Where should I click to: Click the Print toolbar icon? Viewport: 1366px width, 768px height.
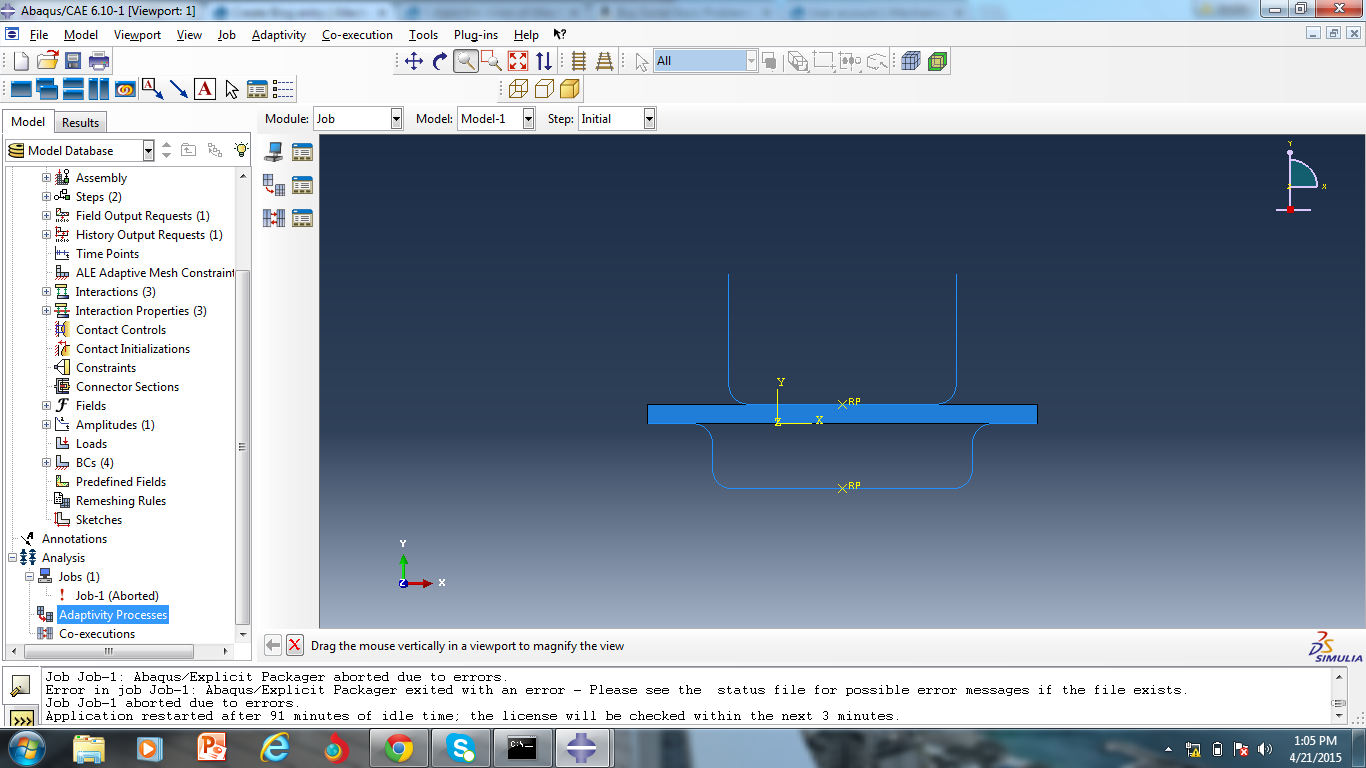pos(98,61)
